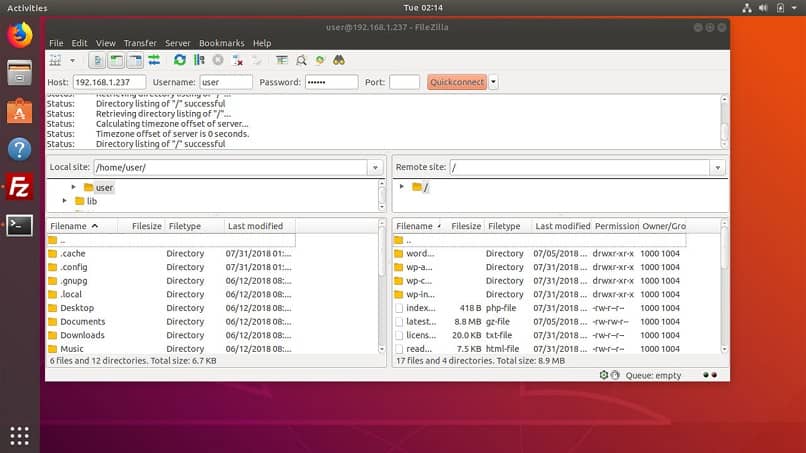Toggle directory comparison icon
806x453 pixels.
click(301, 61)
